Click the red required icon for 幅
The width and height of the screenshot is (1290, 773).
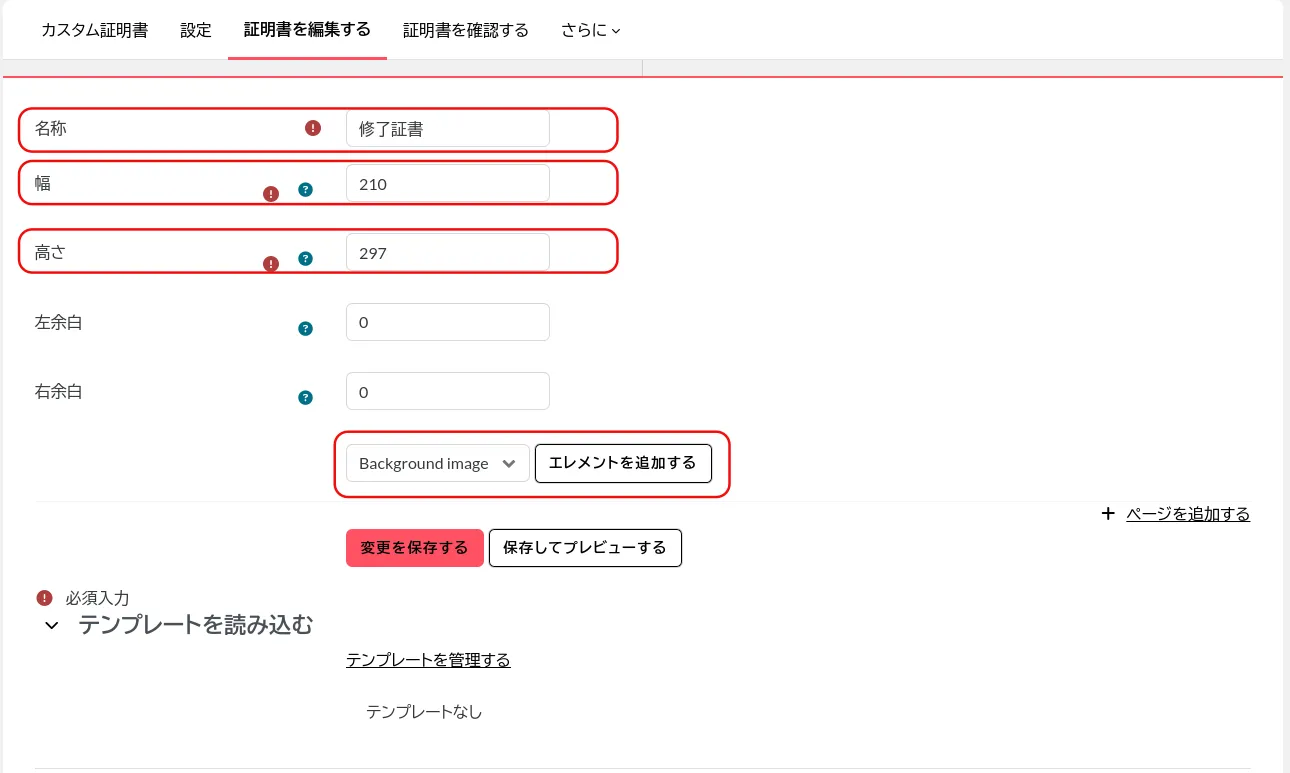(270, 194)
